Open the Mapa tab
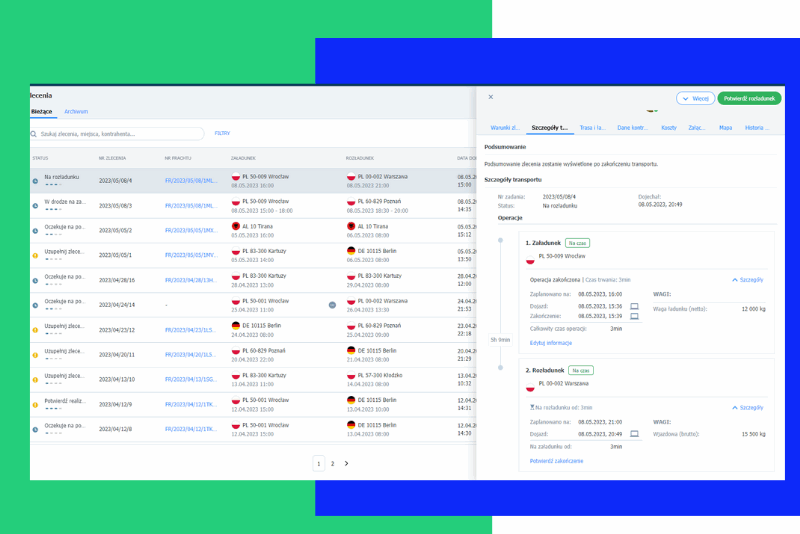This screenshot has width=800, height=534. [725, 128]
